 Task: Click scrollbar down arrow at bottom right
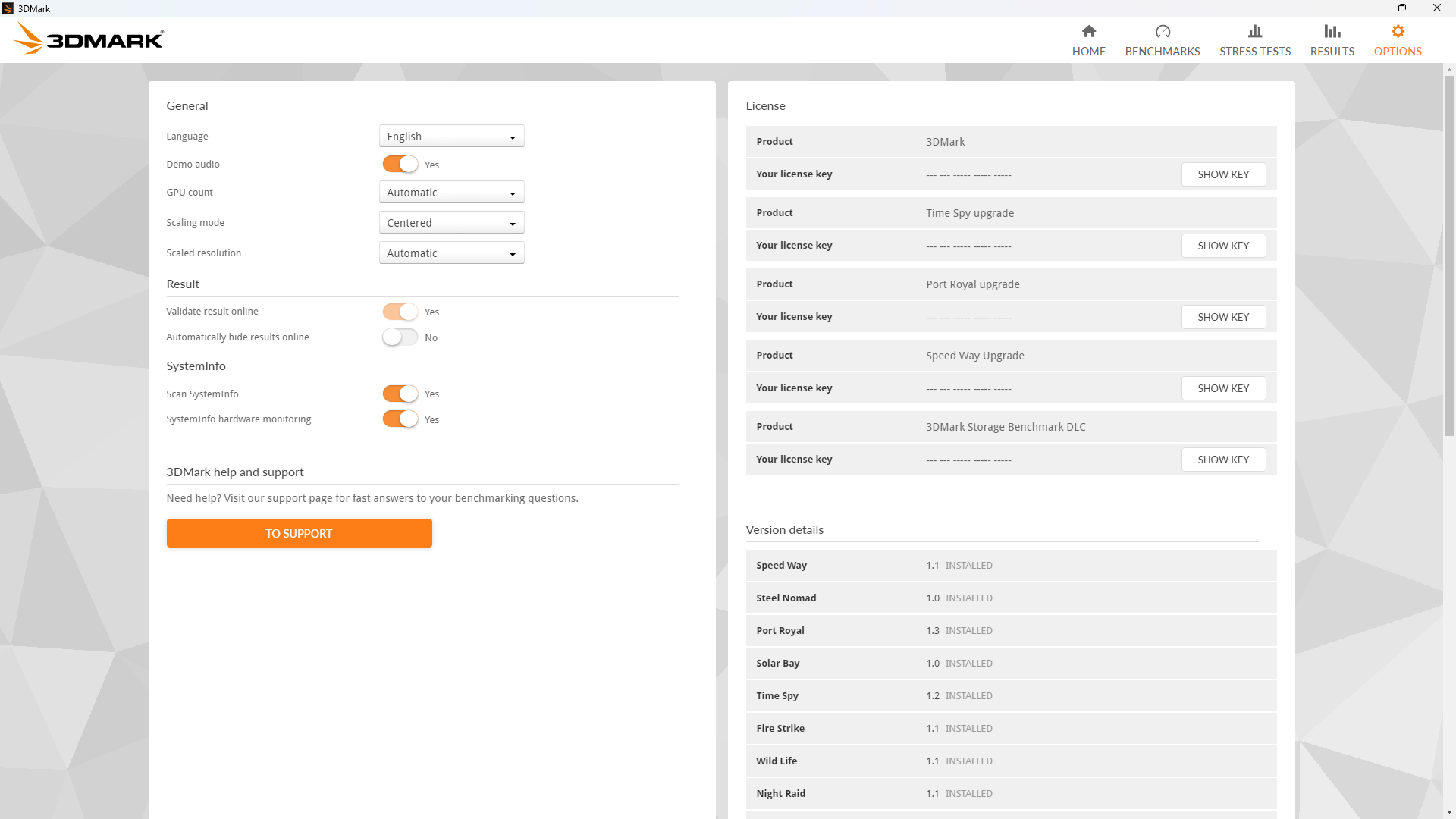click(x=1449, y=812)
